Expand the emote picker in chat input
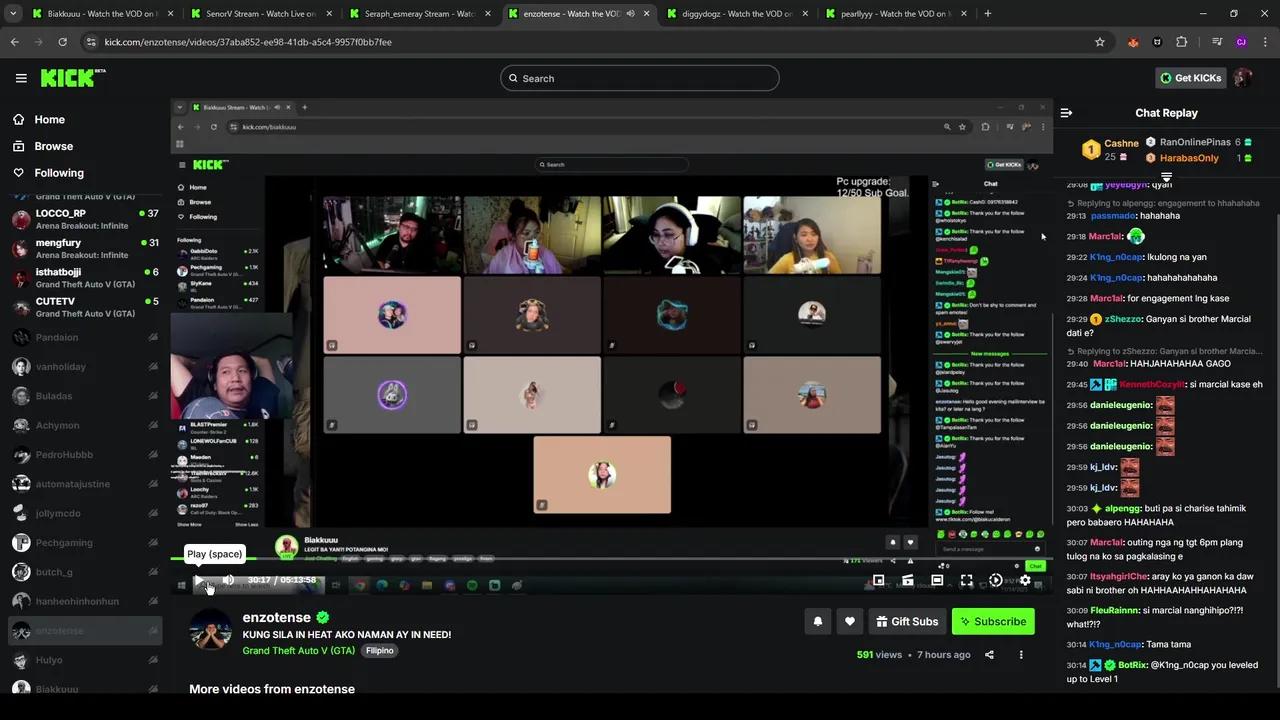 click(x=1036, y=549)
